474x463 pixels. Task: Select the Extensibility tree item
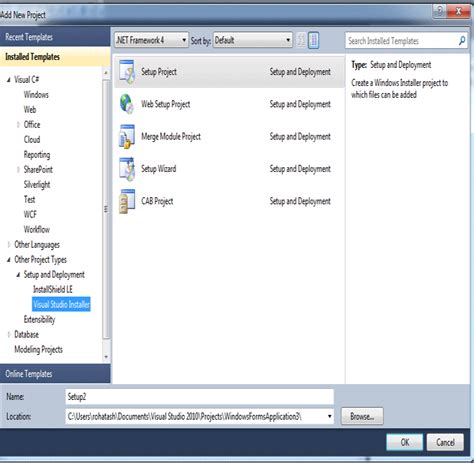(x=39, y=319)
